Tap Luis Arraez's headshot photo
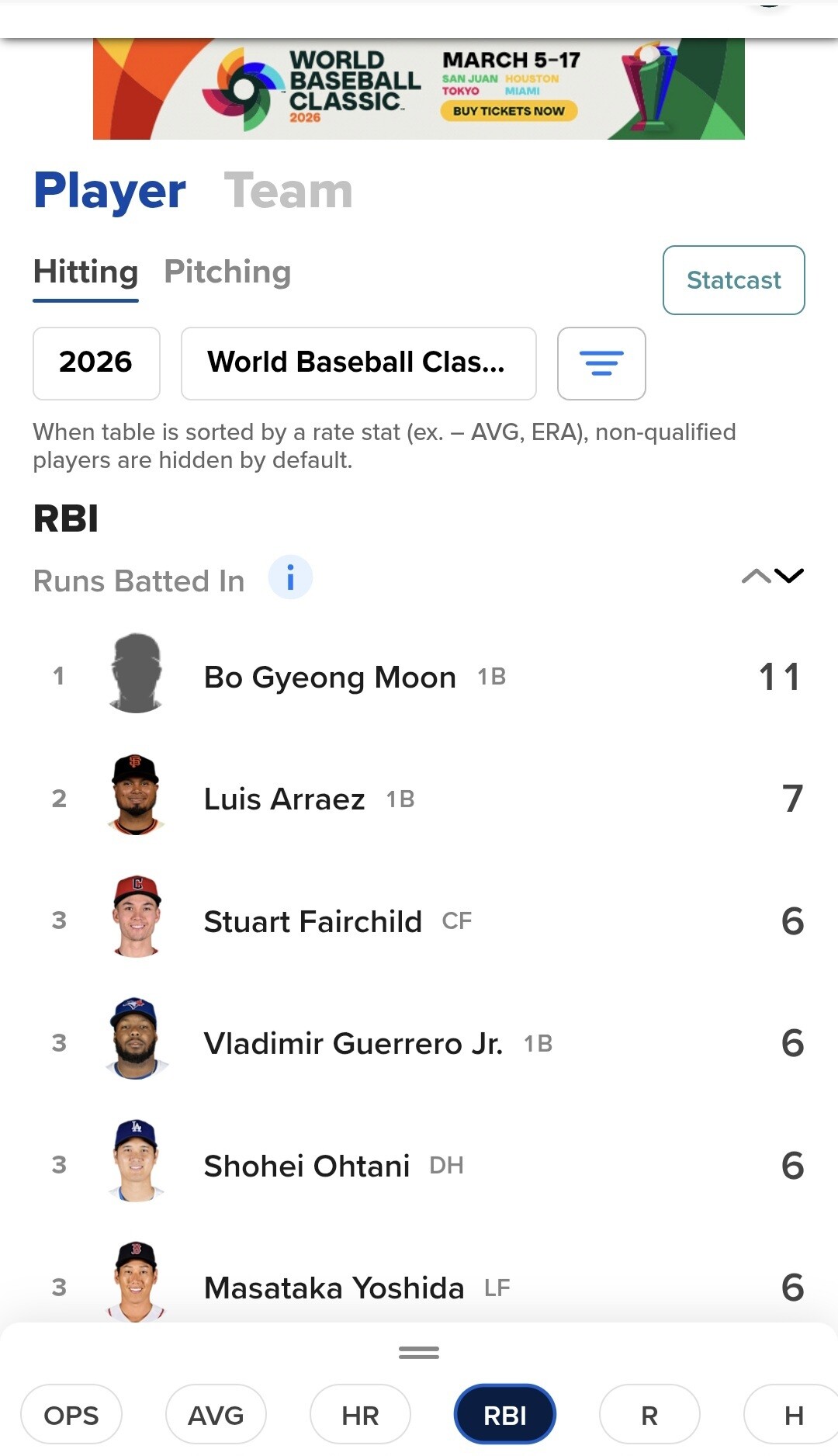Image resolution: width=838 pixels, height=1456 pixels. pyautogui.click(x=137, y=796)
